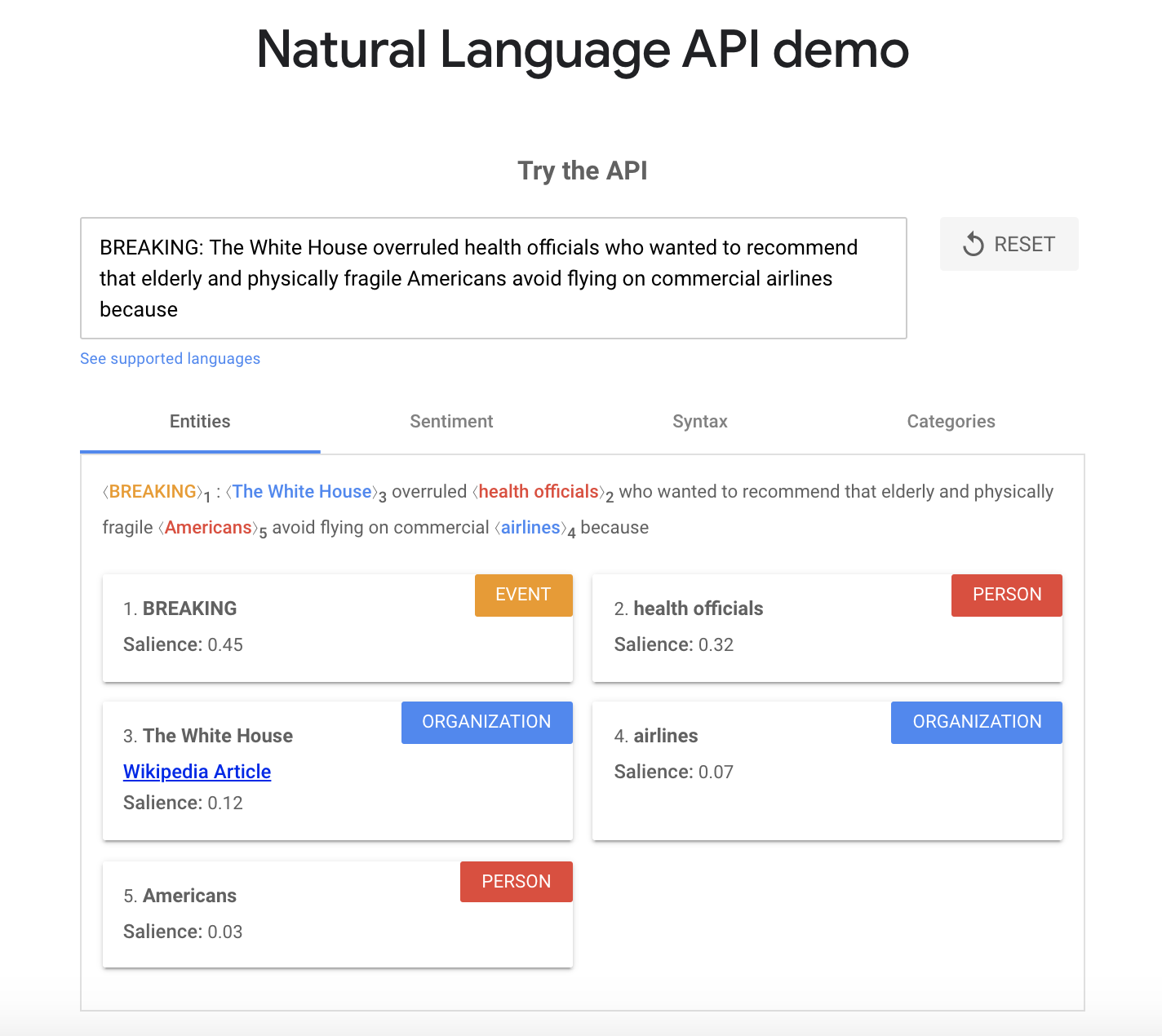Viewport: 1162px width, 1036px height.
Task: Click the Natural Language API demo title
Action: 583,49
